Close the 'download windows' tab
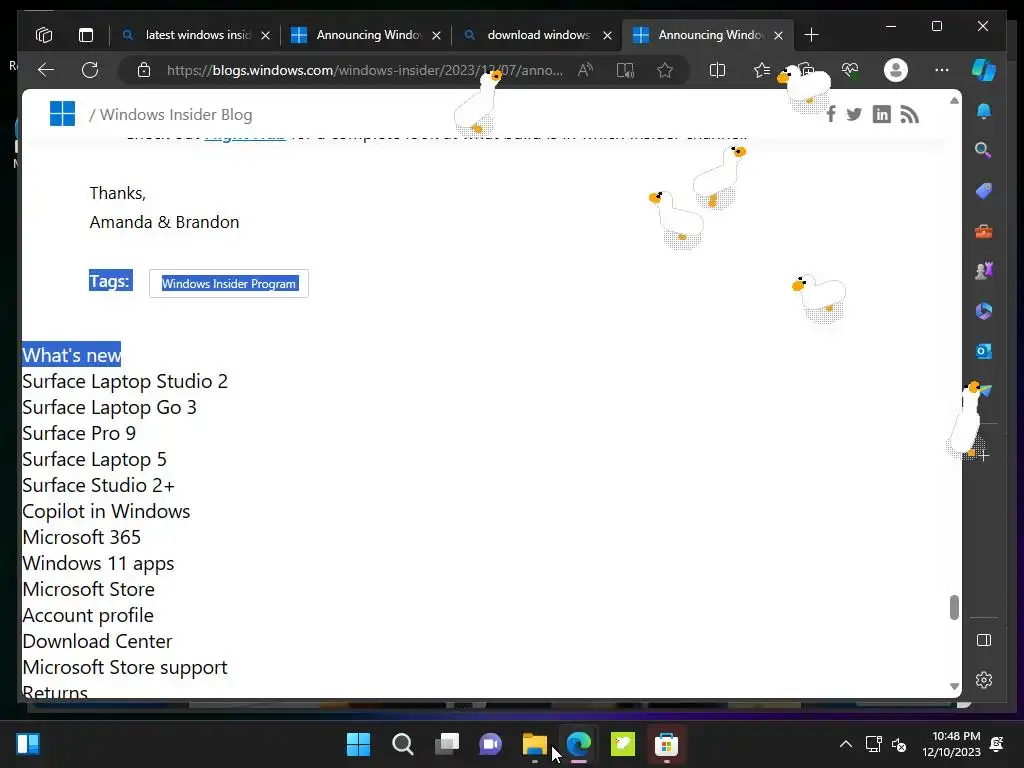1024x768 pixels. click(x=607, y=35)
